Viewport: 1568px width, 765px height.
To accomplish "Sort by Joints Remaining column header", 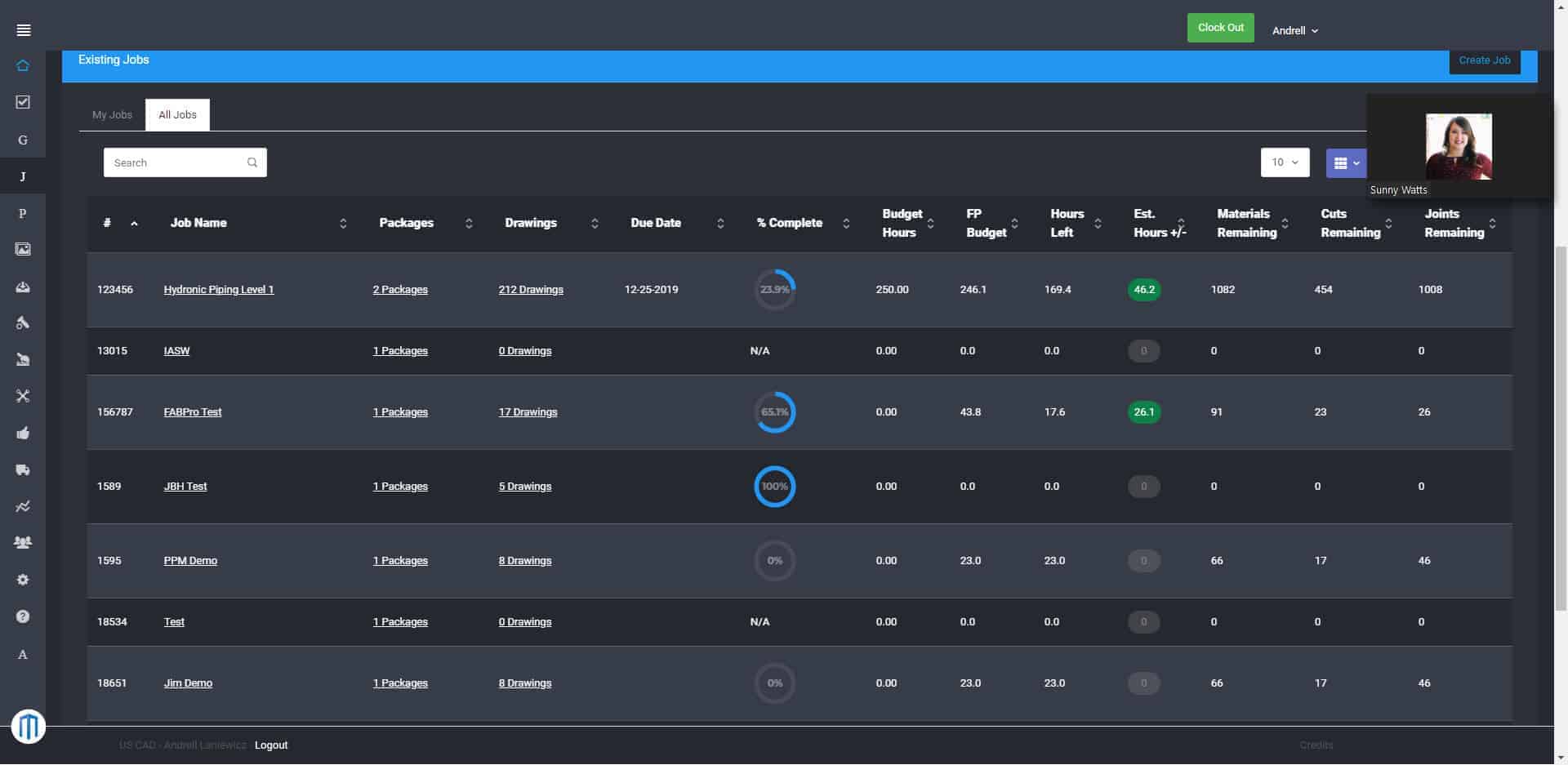I will point(1460,223).
